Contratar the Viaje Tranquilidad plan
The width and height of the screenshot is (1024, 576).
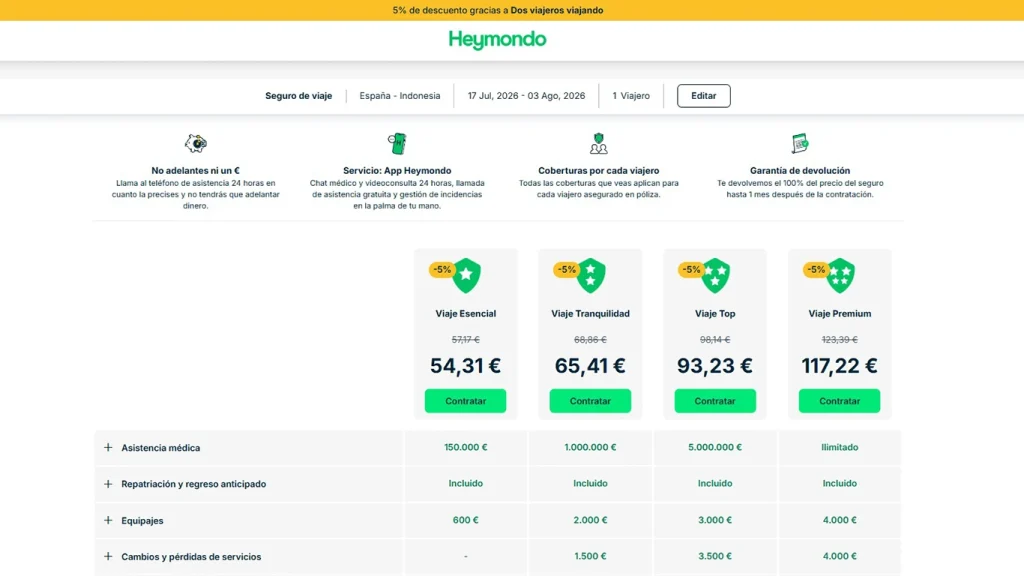(x=590, y=401)
